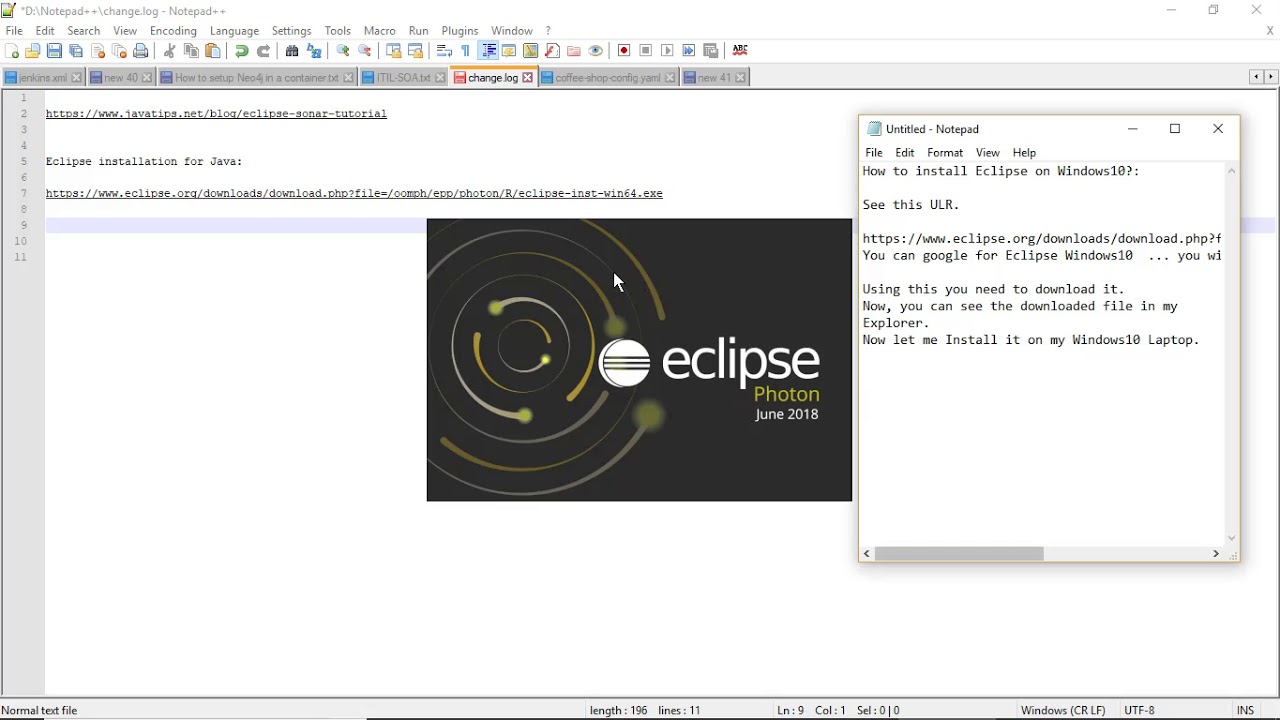The image size is (1280, 720).
Task: Click the Eclipse Photon splash image
Action: pos(639,360)
